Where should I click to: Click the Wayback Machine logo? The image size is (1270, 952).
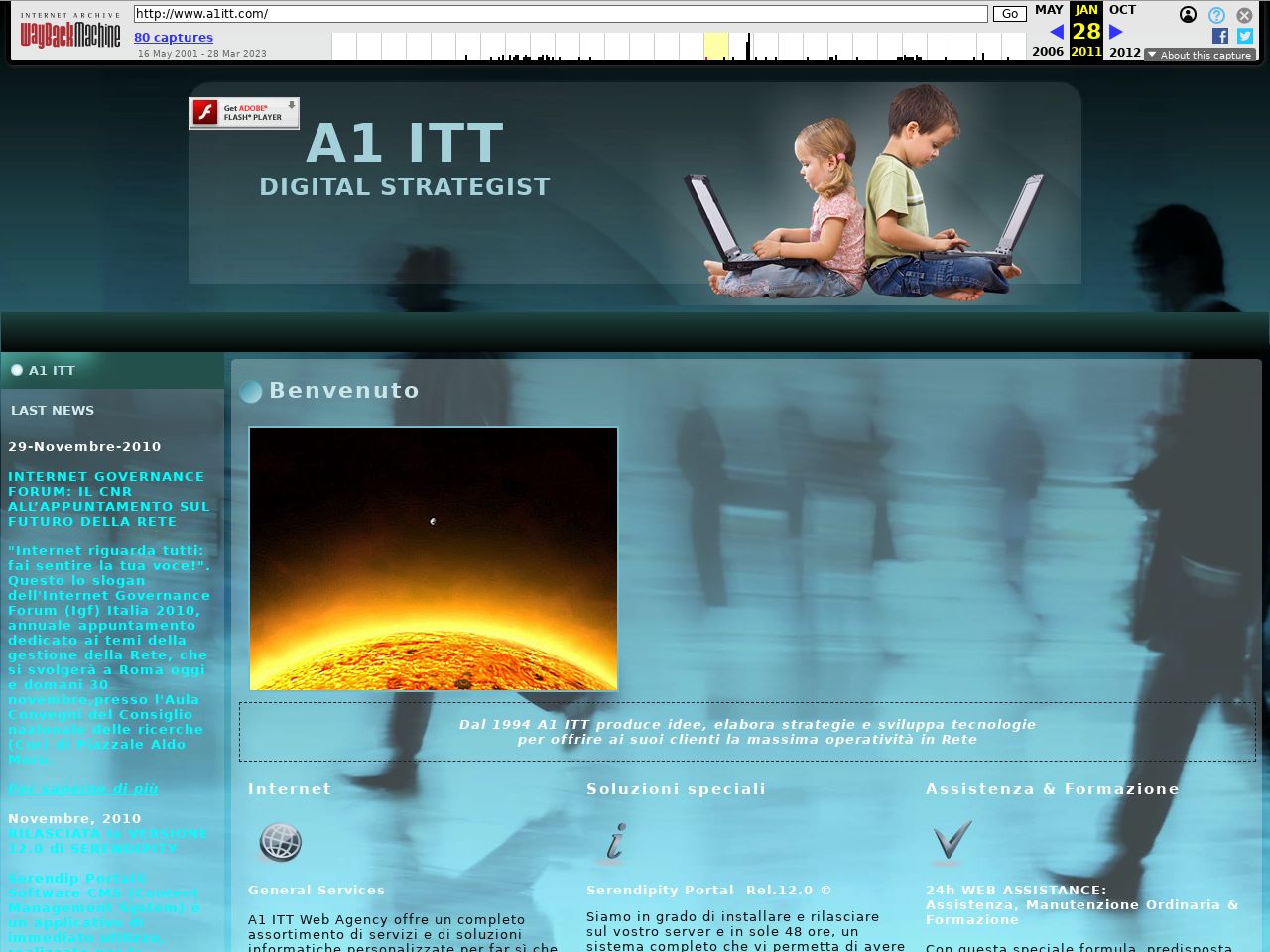point(69,32)
